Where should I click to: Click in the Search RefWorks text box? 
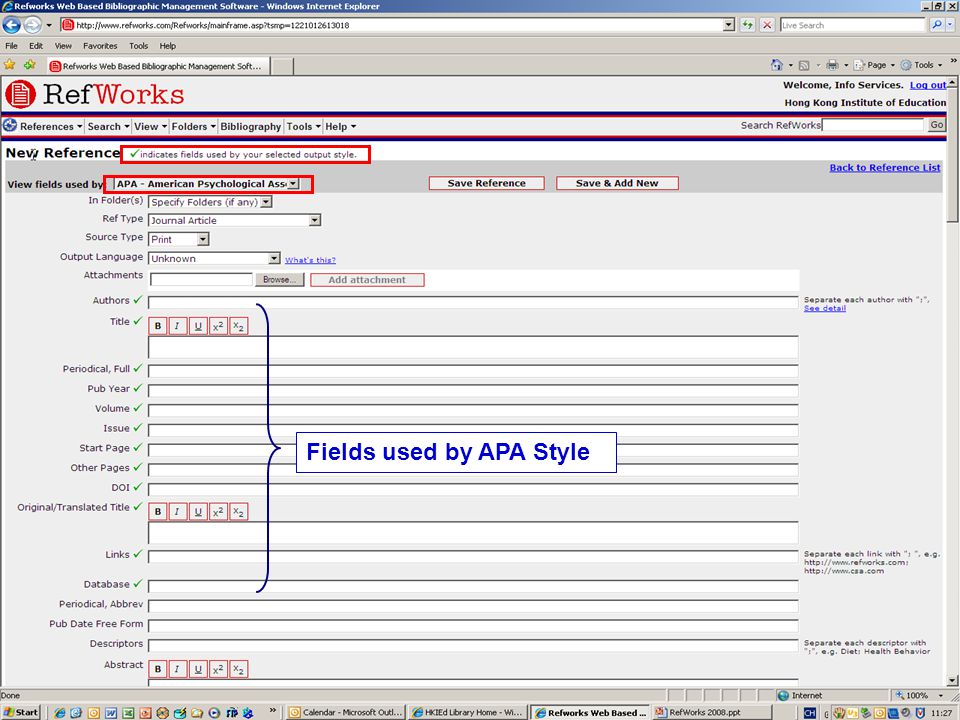pyautogui.click(x=874, y=125)
